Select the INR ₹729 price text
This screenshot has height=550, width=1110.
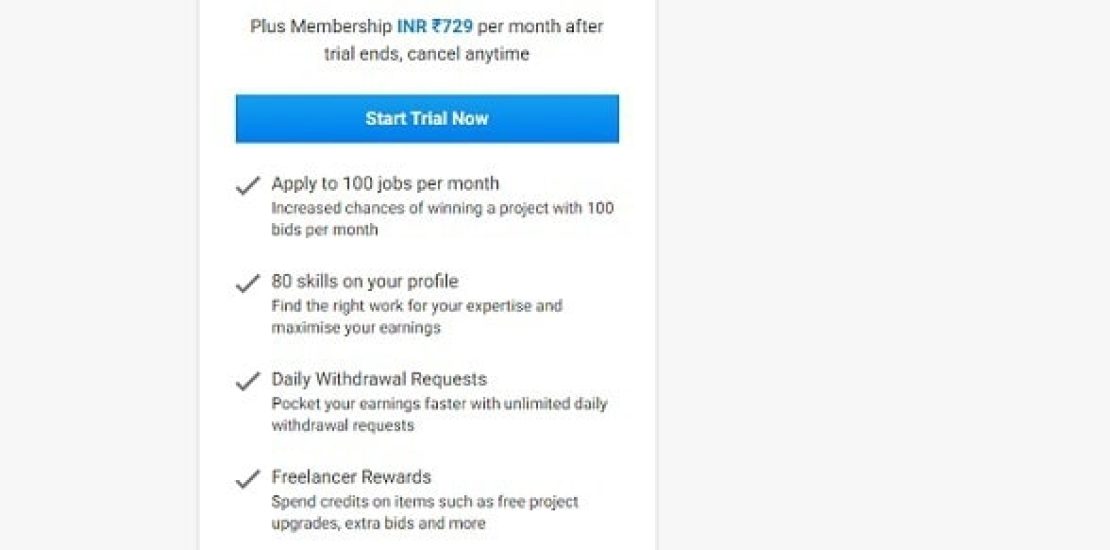[x=435, y=27]
